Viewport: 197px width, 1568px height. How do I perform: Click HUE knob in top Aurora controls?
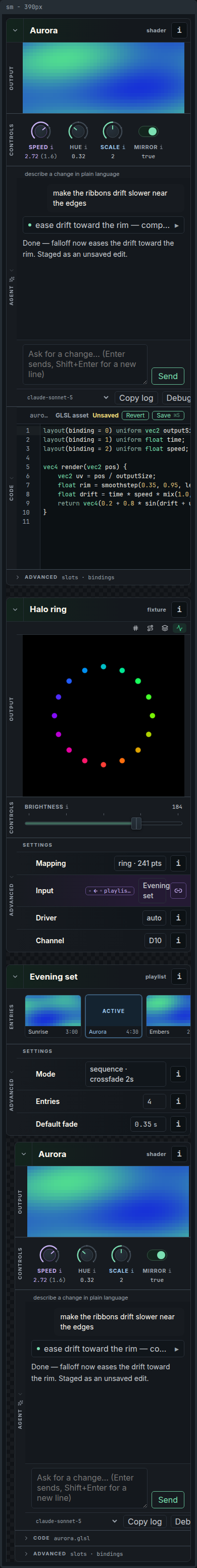tap(78, 131)
